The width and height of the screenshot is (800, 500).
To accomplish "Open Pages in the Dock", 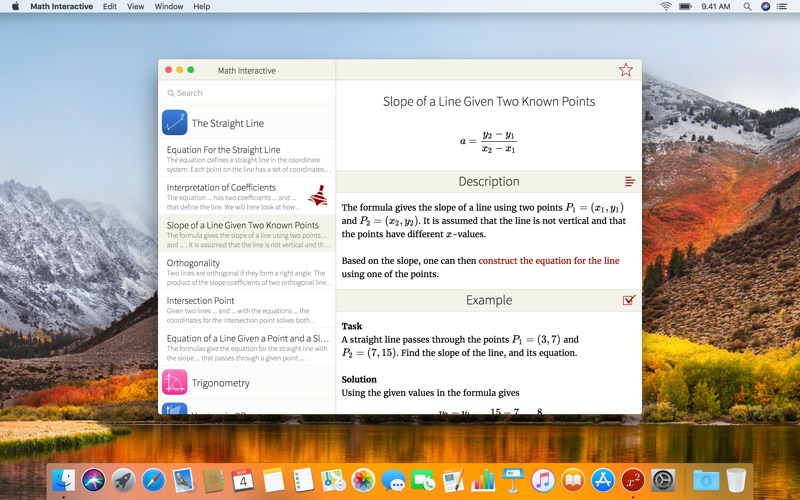I will pos(453,480).
